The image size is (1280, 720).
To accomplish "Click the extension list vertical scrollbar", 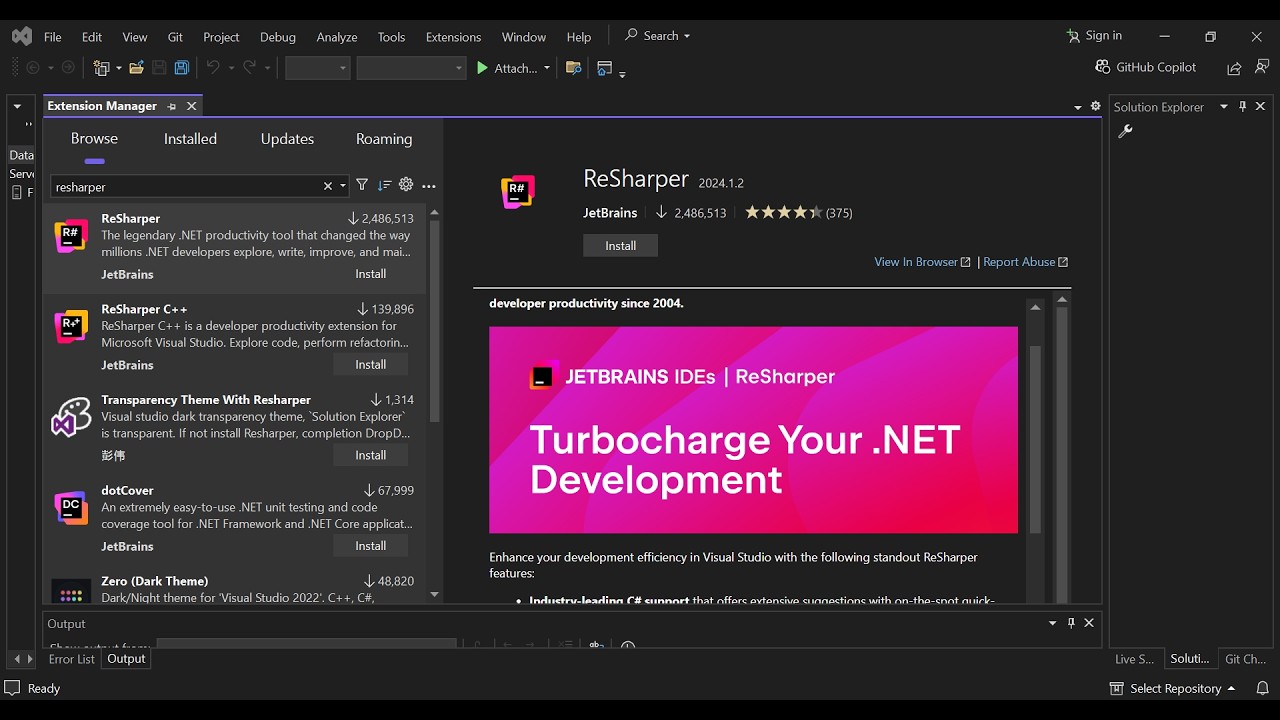I will (x=434, y=403).
